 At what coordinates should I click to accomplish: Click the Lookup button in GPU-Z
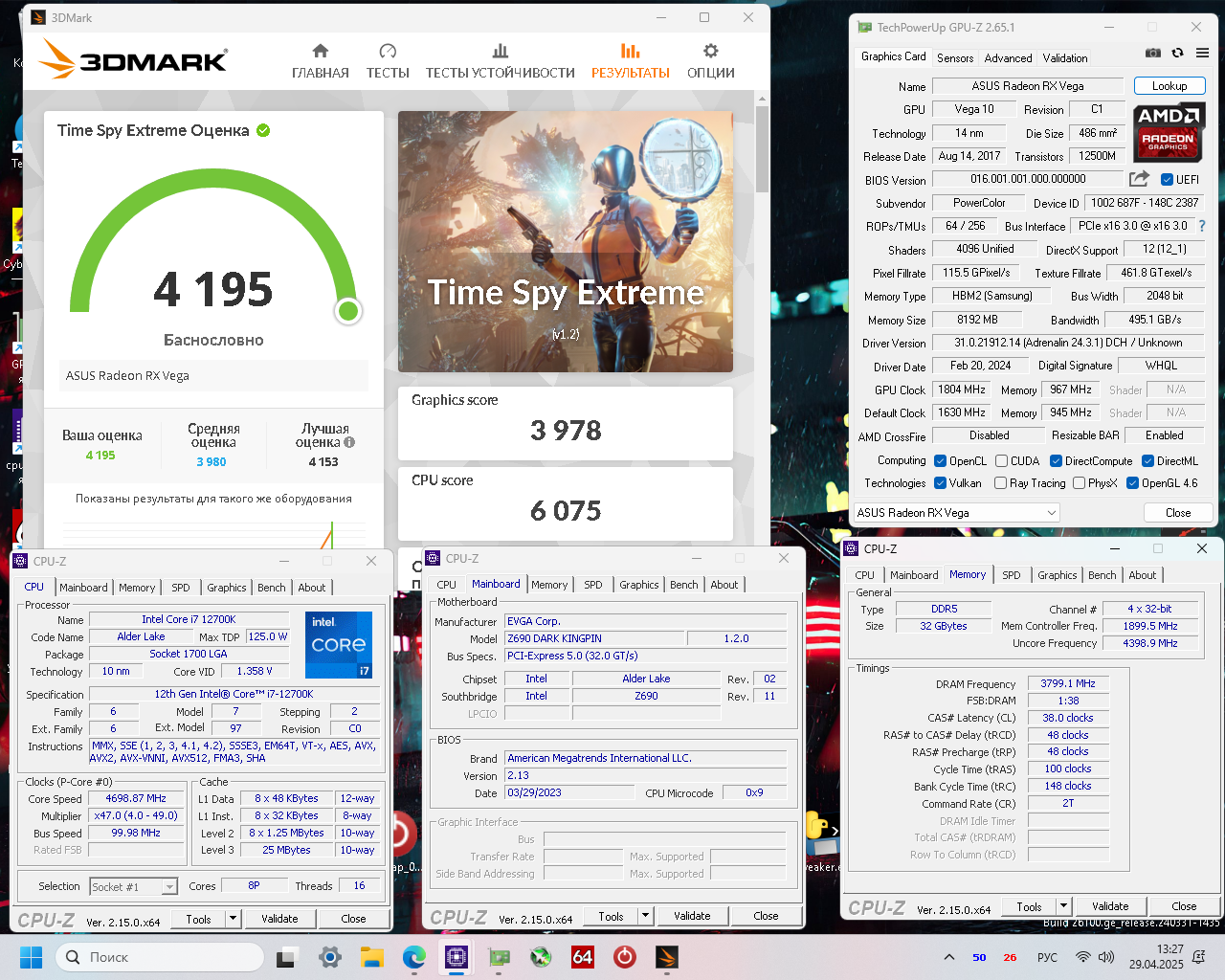coord(1169,86)
